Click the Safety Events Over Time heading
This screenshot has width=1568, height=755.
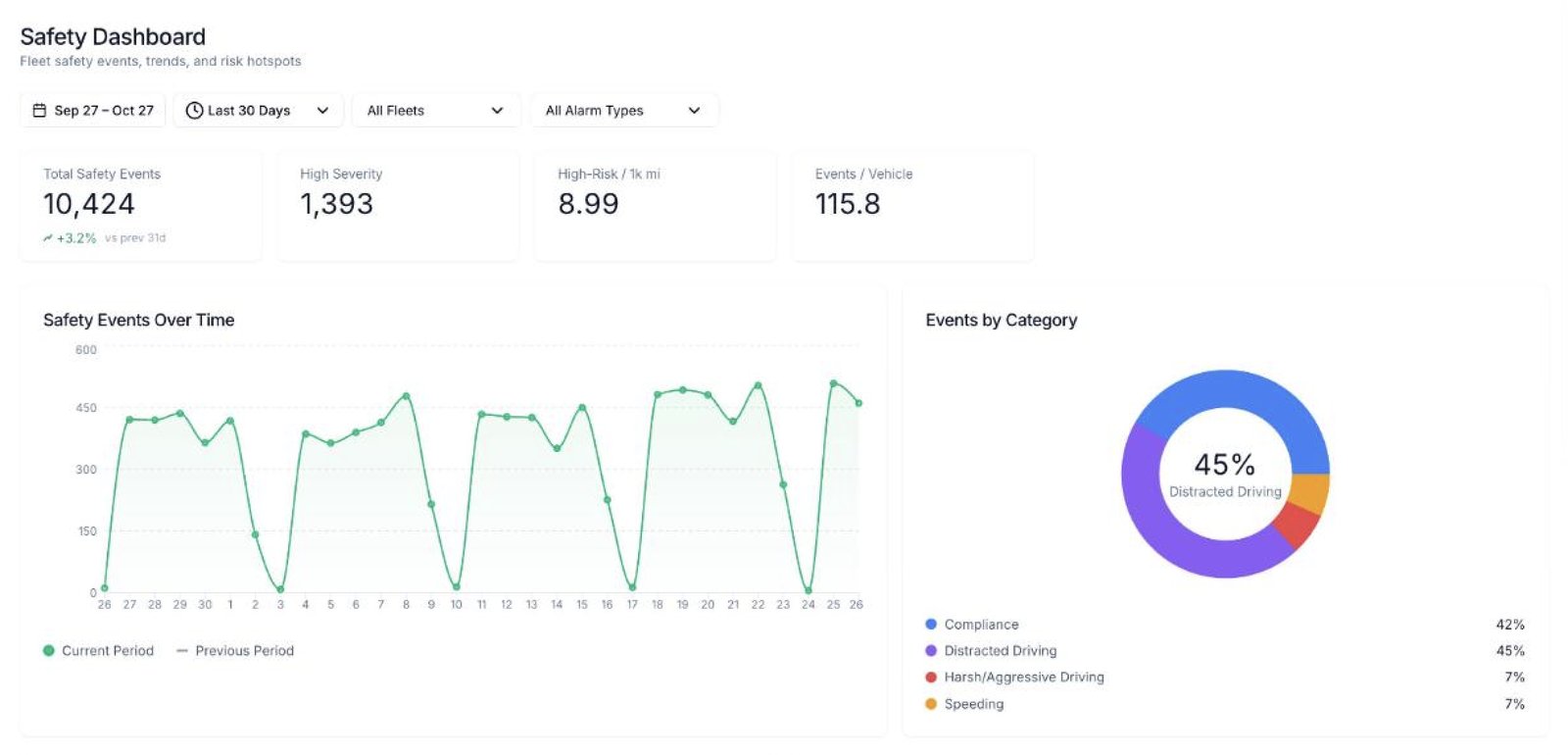[139, 320]
